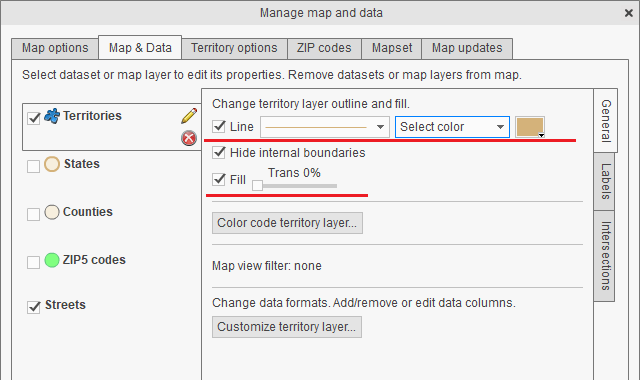Switch to the Territory options tab
Image resolution: width=640 pixels, height=380 pixels.
[234, 48]
